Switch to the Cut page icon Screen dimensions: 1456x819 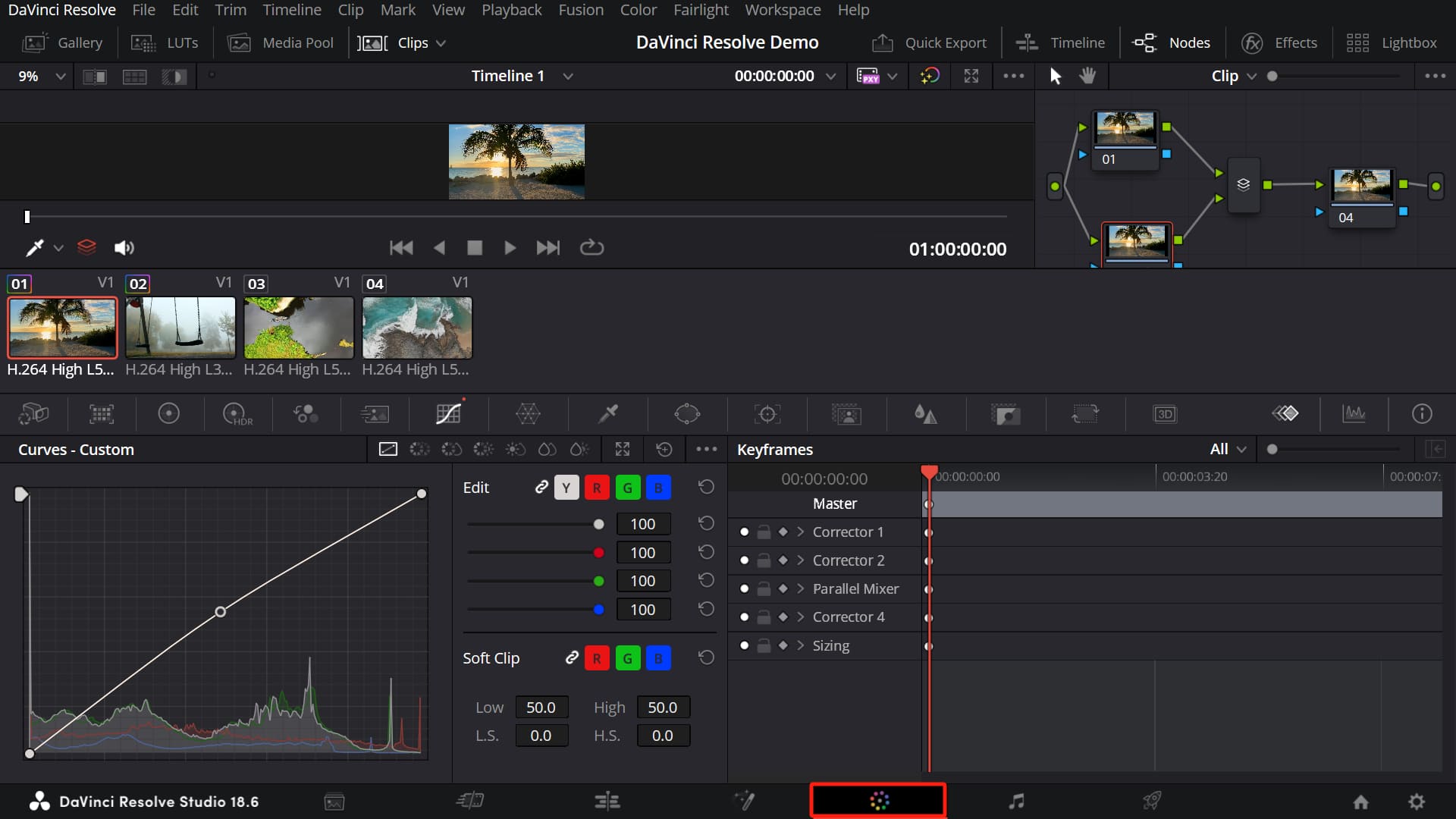(470, 801)
